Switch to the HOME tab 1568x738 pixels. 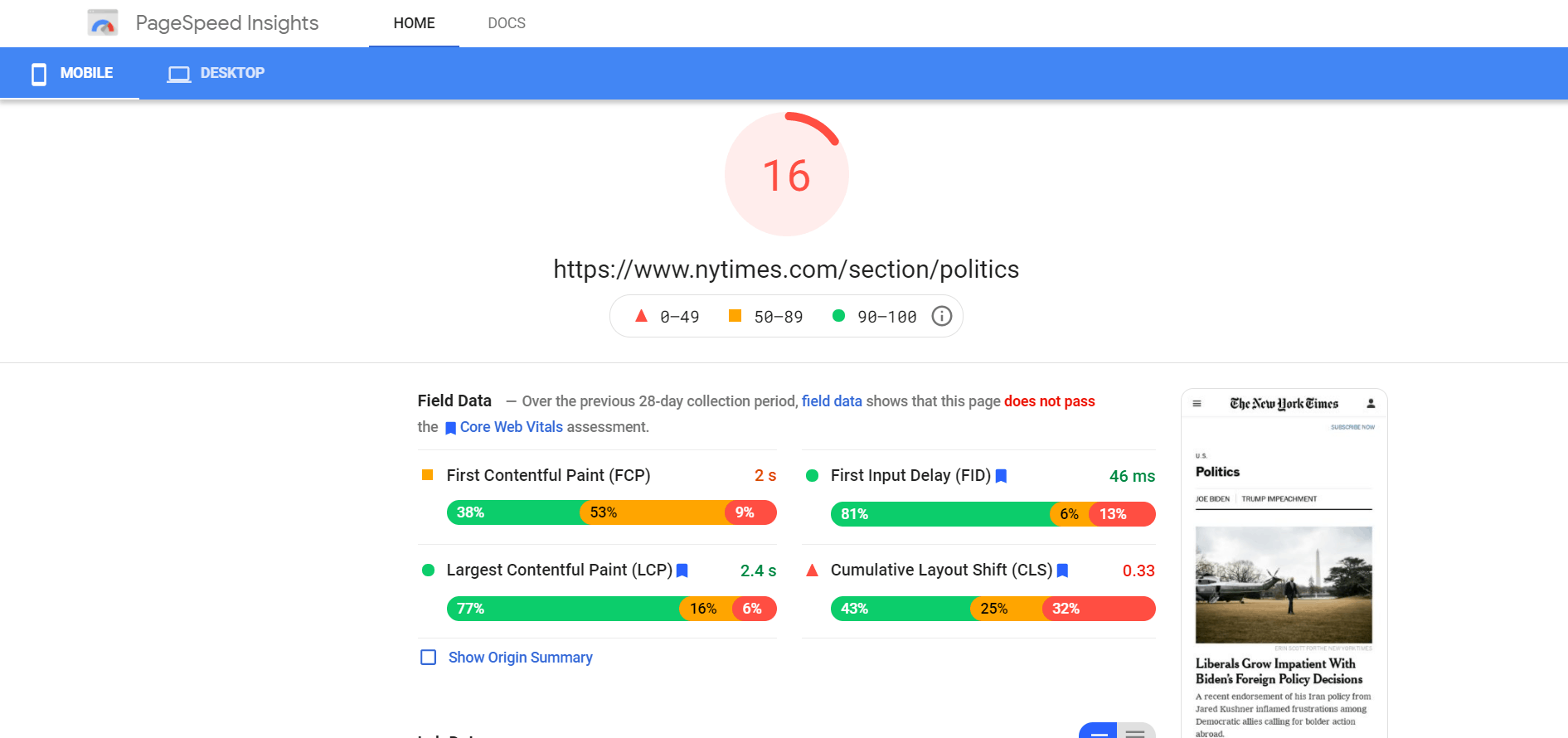coord(414,23)
